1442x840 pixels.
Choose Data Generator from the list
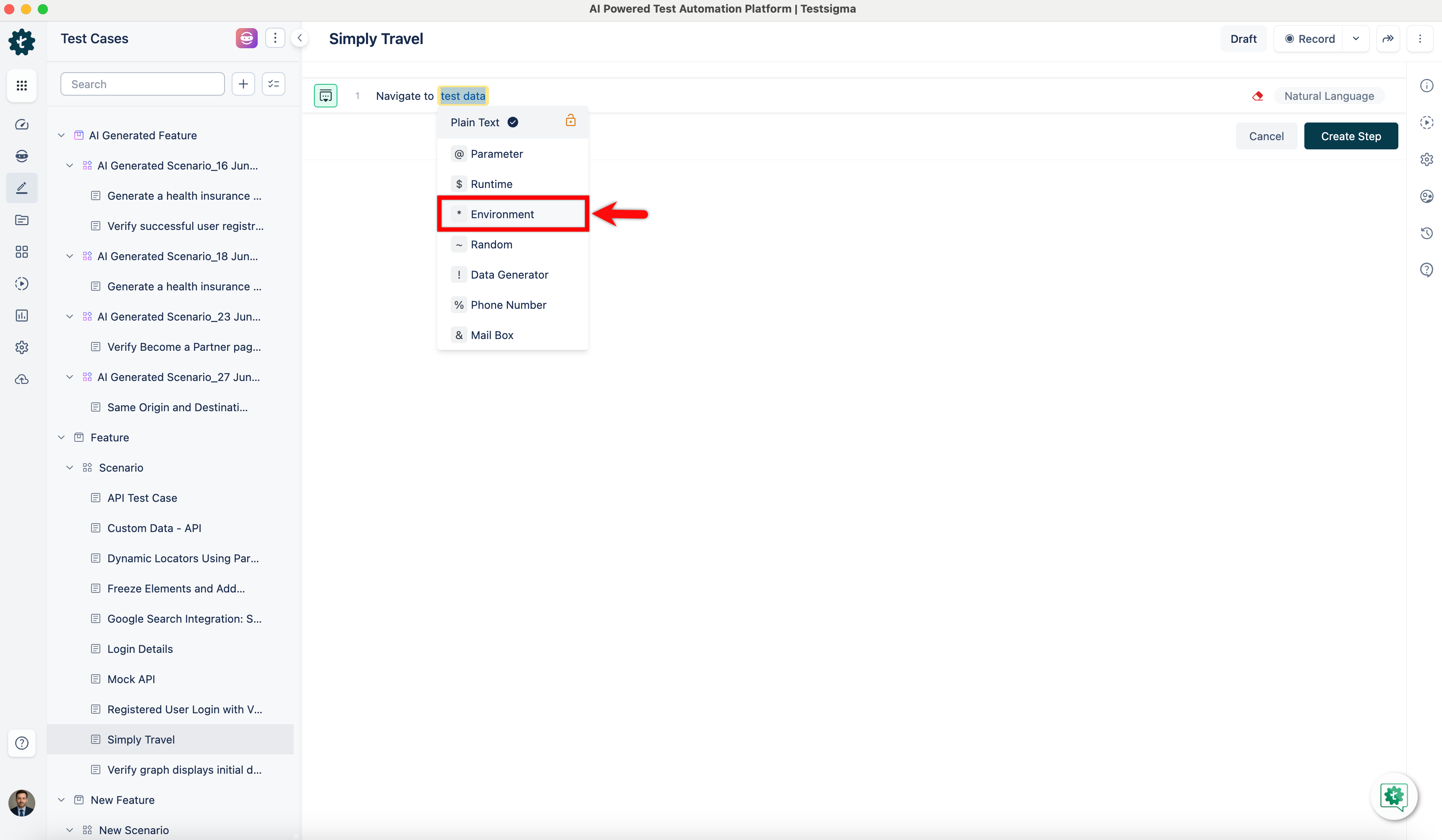click(x=509, y=275)
